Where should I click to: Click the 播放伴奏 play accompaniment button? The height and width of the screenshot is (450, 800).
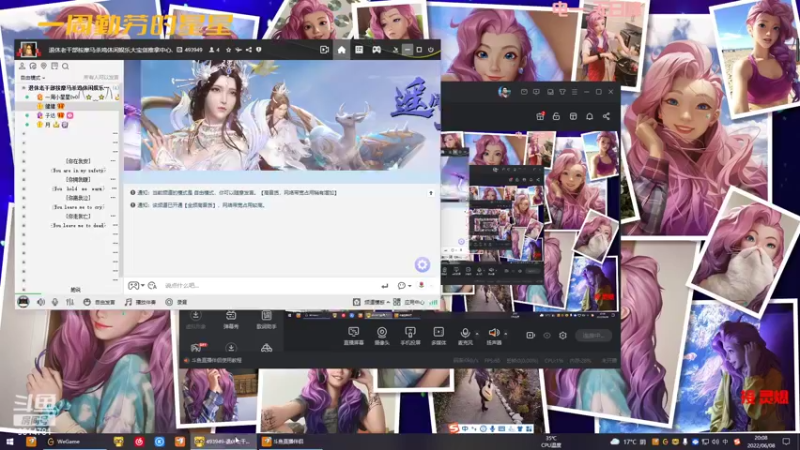coord(140,302)
